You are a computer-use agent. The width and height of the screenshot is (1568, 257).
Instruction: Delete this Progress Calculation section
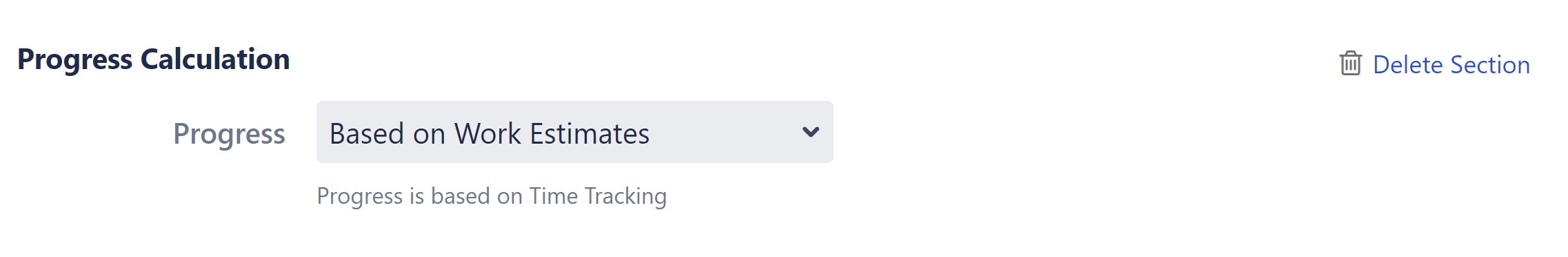click(x=1434, y=64)
